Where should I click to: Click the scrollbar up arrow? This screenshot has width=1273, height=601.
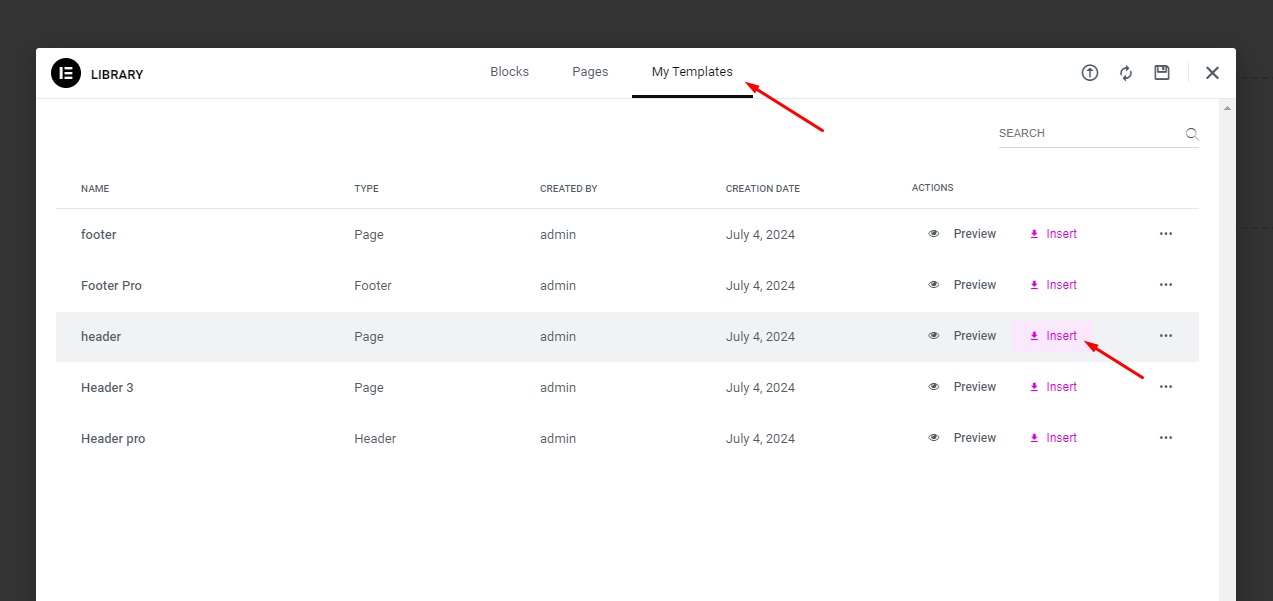(x=1227, y=108)
